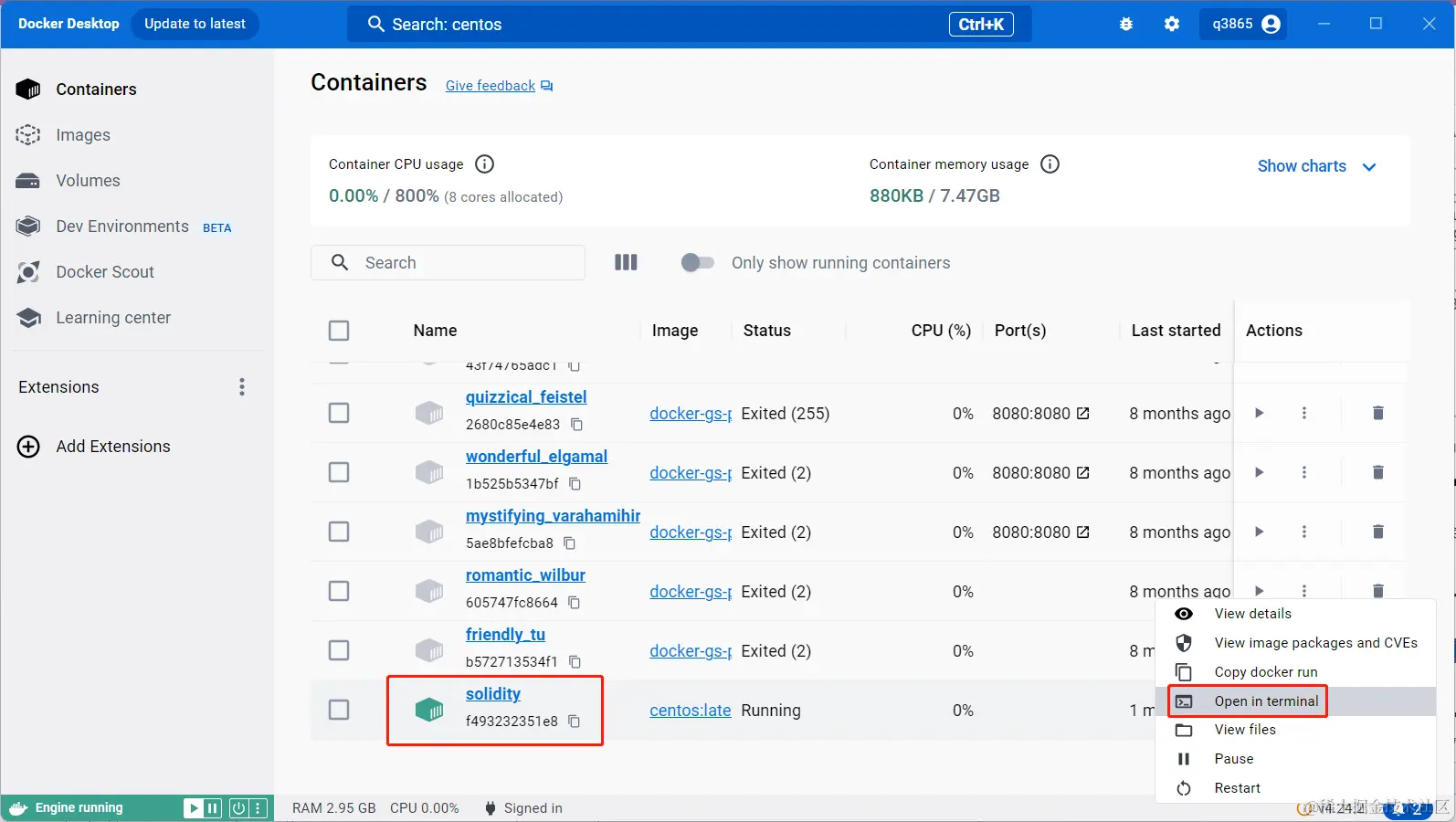
Task: Pause the Docker engine from status bar
Action: point(213,808)
